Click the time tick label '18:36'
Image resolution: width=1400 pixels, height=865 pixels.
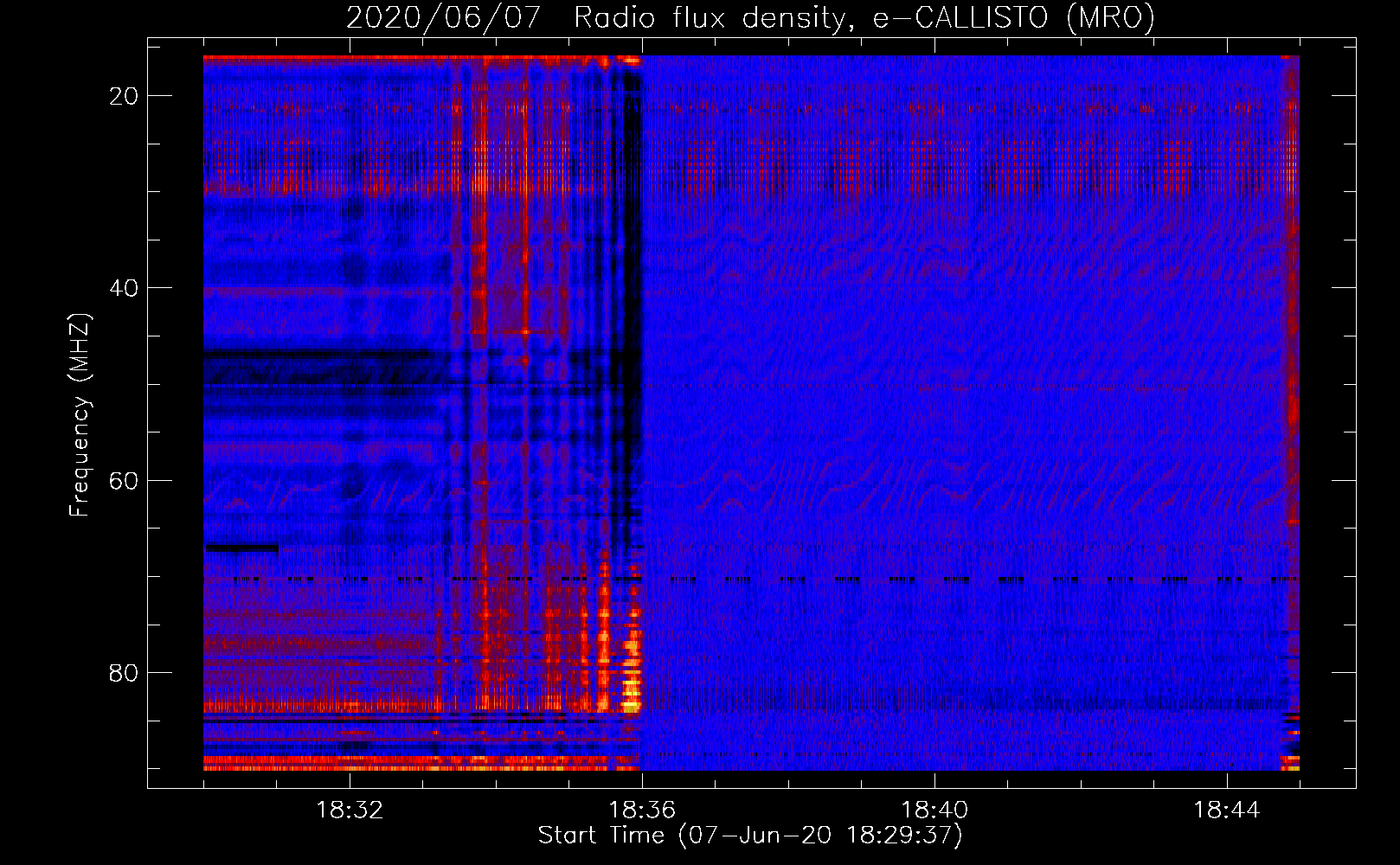[x=642, y=811]
